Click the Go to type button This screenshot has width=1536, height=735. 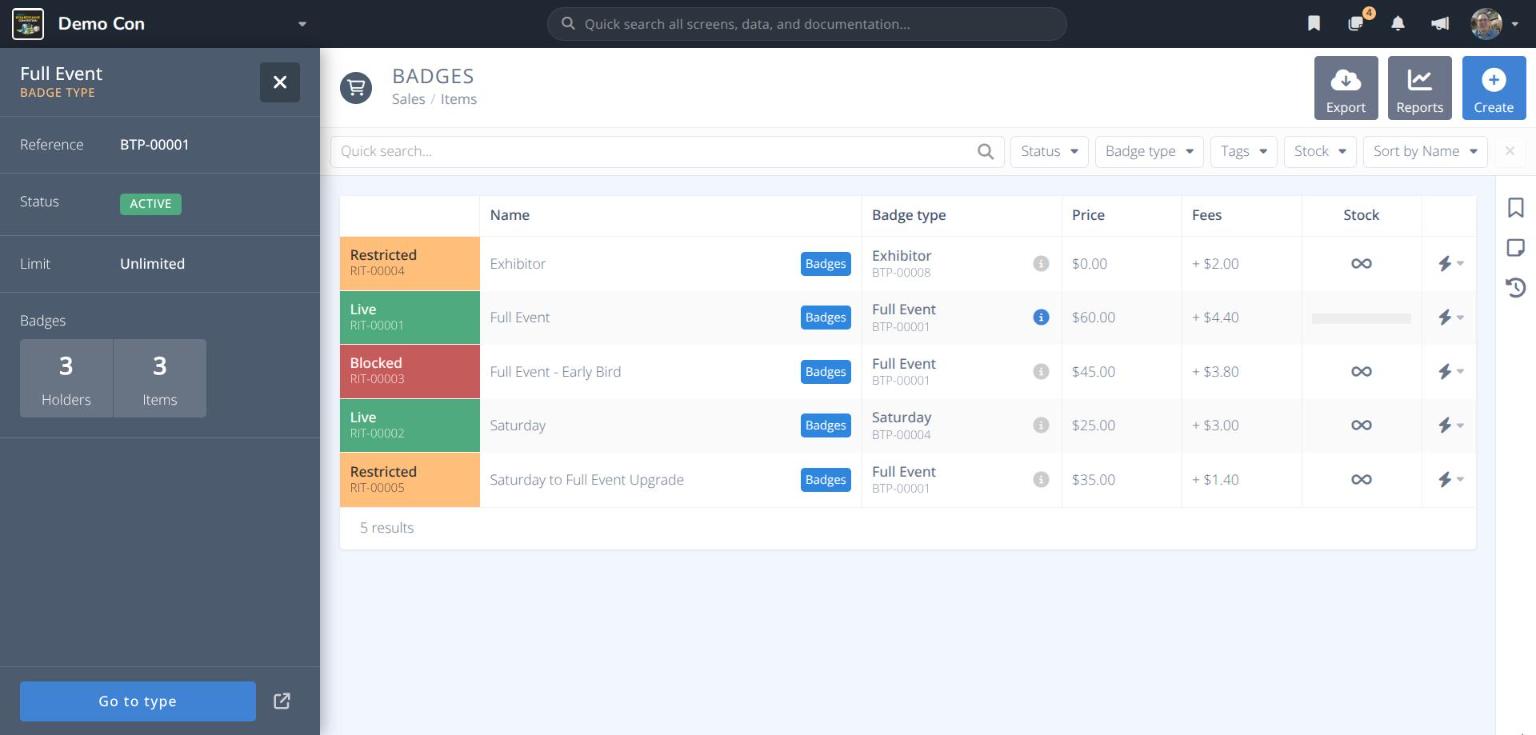point(138,701)
